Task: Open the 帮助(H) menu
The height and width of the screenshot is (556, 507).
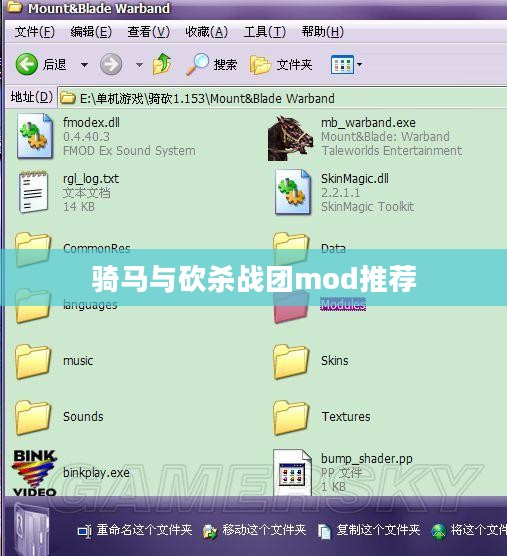Action: click(x=323, y=32)
